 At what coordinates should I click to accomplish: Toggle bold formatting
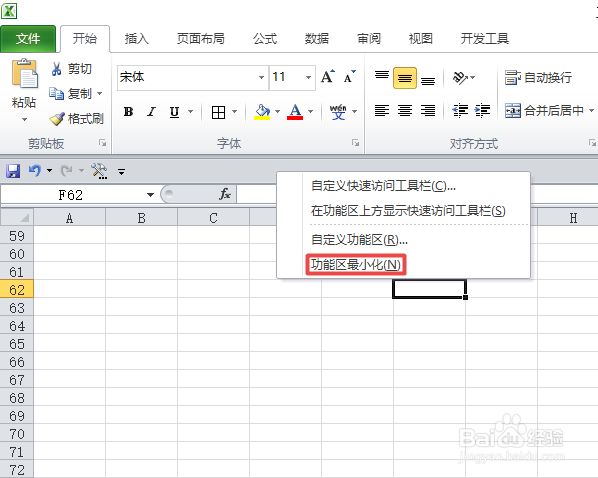tap(129, 112)
